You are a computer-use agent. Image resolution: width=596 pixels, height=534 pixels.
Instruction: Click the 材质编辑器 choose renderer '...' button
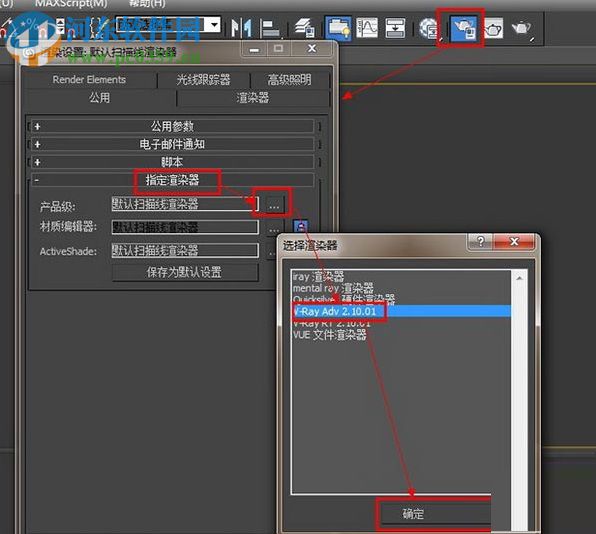274,229
